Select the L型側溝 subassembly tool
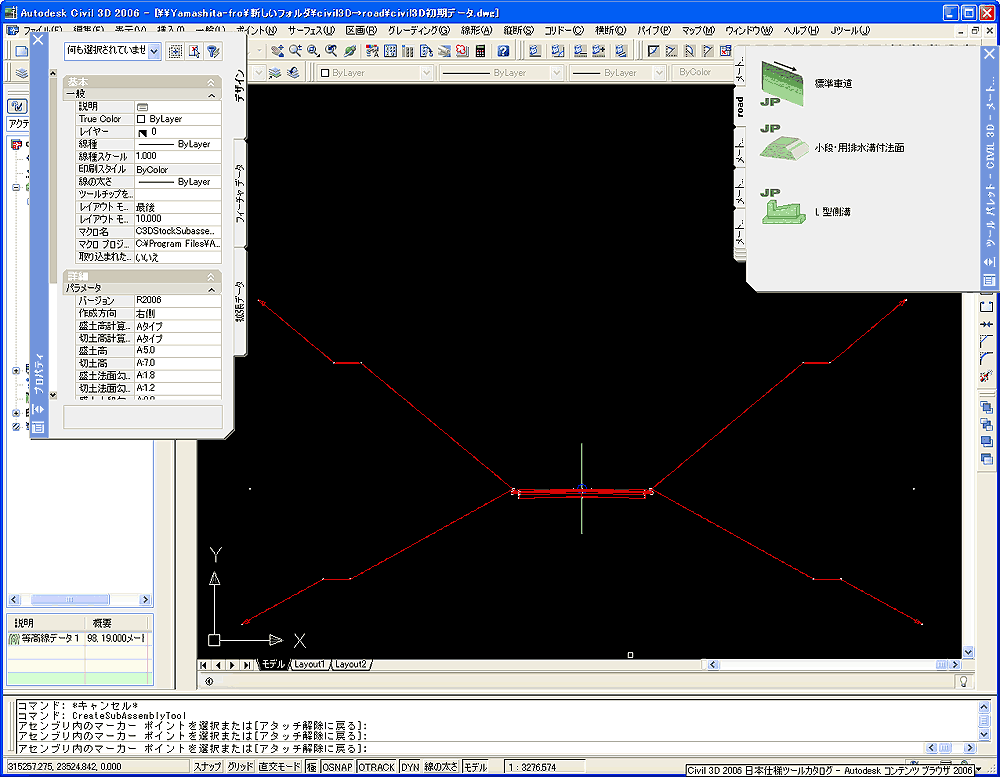 click(806, 211)
